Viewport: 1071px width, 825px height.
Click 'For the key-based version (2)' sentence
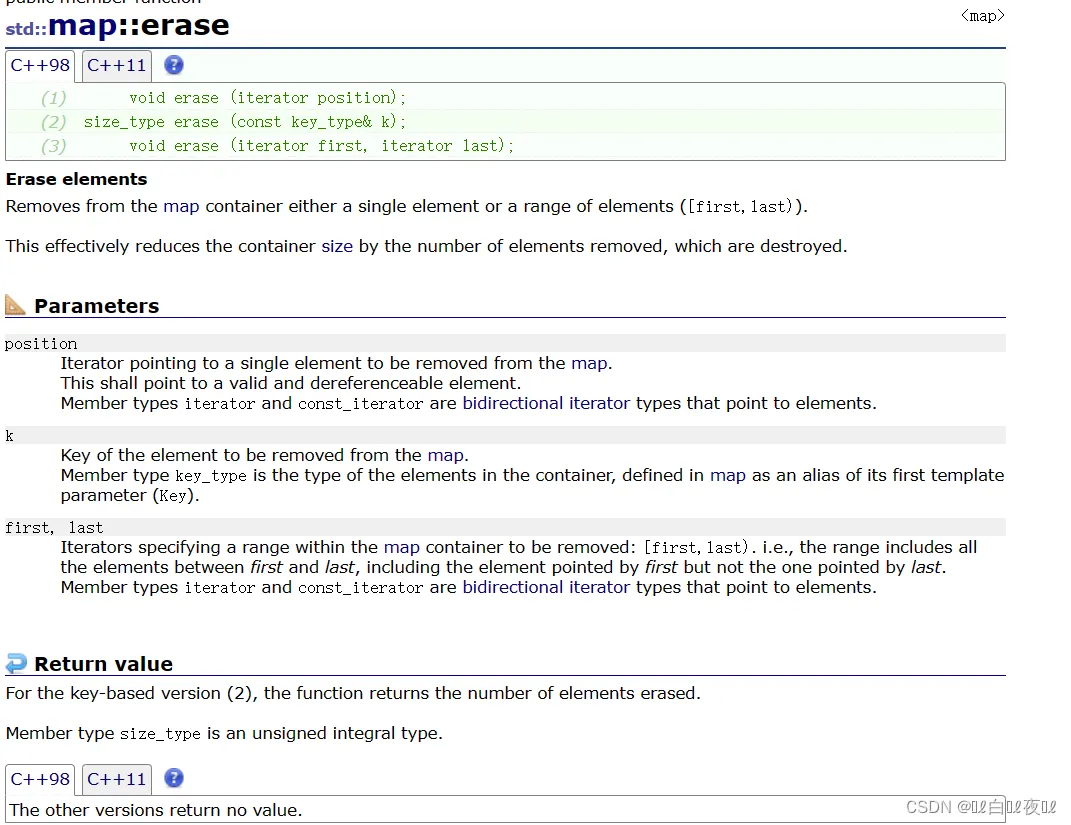(353, 693)
